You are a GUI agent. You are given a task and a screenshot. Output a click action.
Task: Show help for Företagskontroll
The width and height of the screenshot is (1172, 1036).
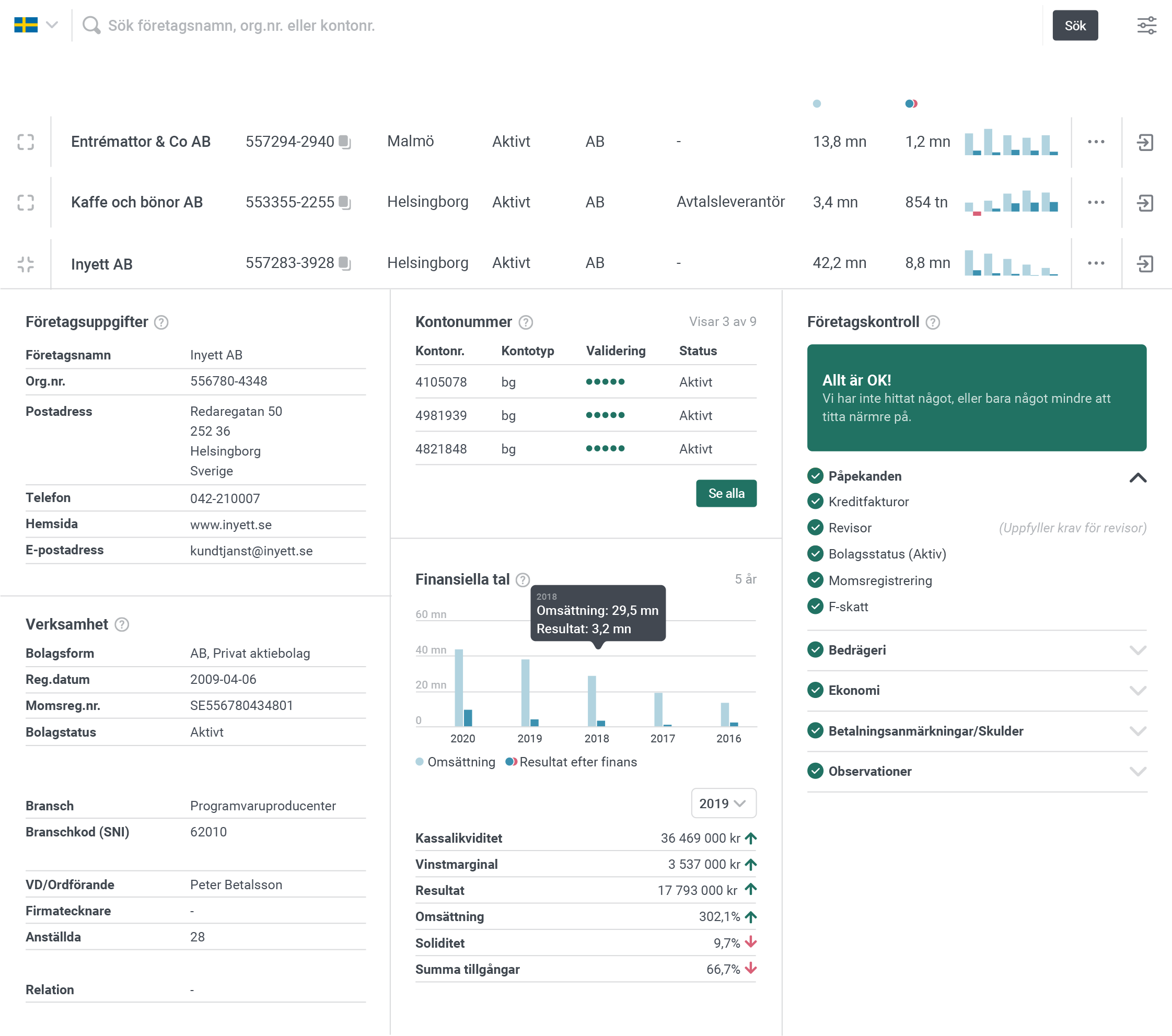click(933, 322)
